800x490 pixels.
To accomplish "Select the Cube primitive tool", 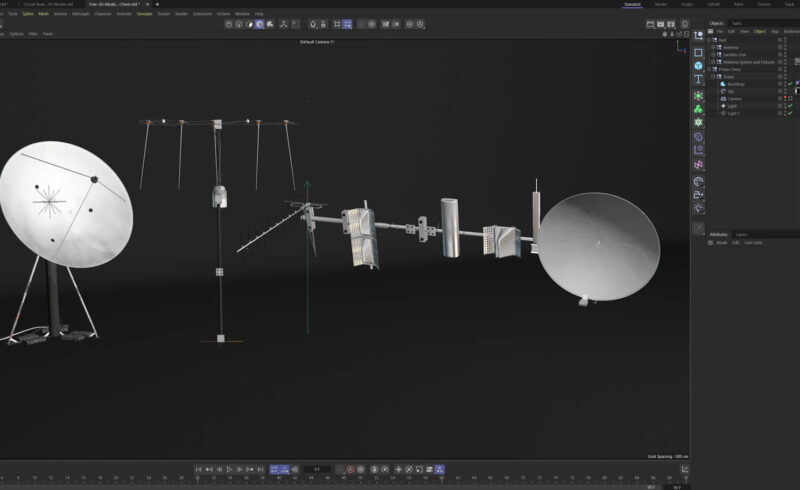I will (698, 66).
